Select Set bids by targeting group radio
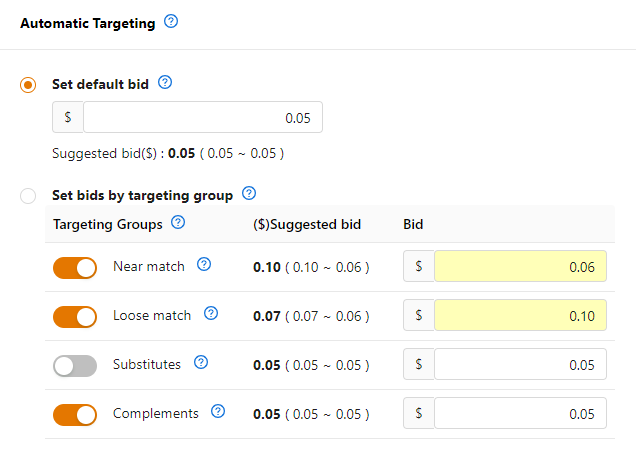 click(28, 196)
